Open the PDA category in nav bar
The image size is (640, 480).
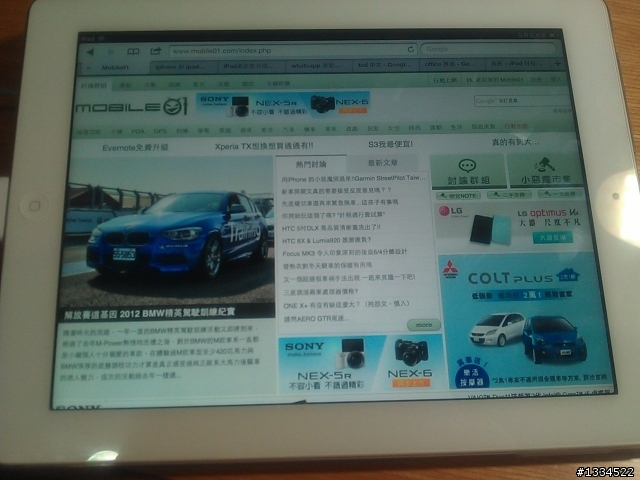(138, 131)
